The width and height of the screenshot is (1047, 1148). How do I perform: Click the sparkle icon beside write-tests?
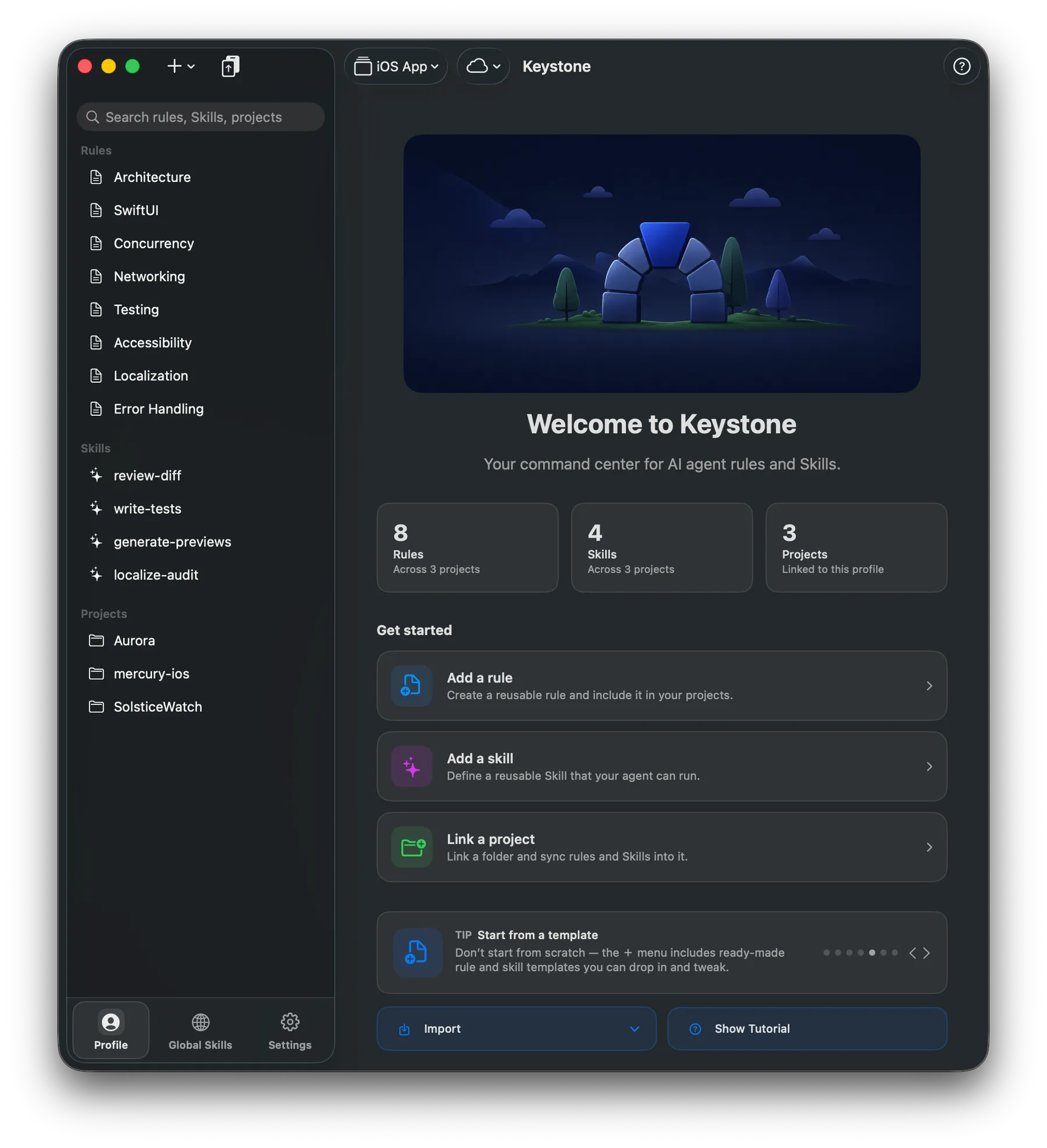pyautogui.click(x=96, y=509)
